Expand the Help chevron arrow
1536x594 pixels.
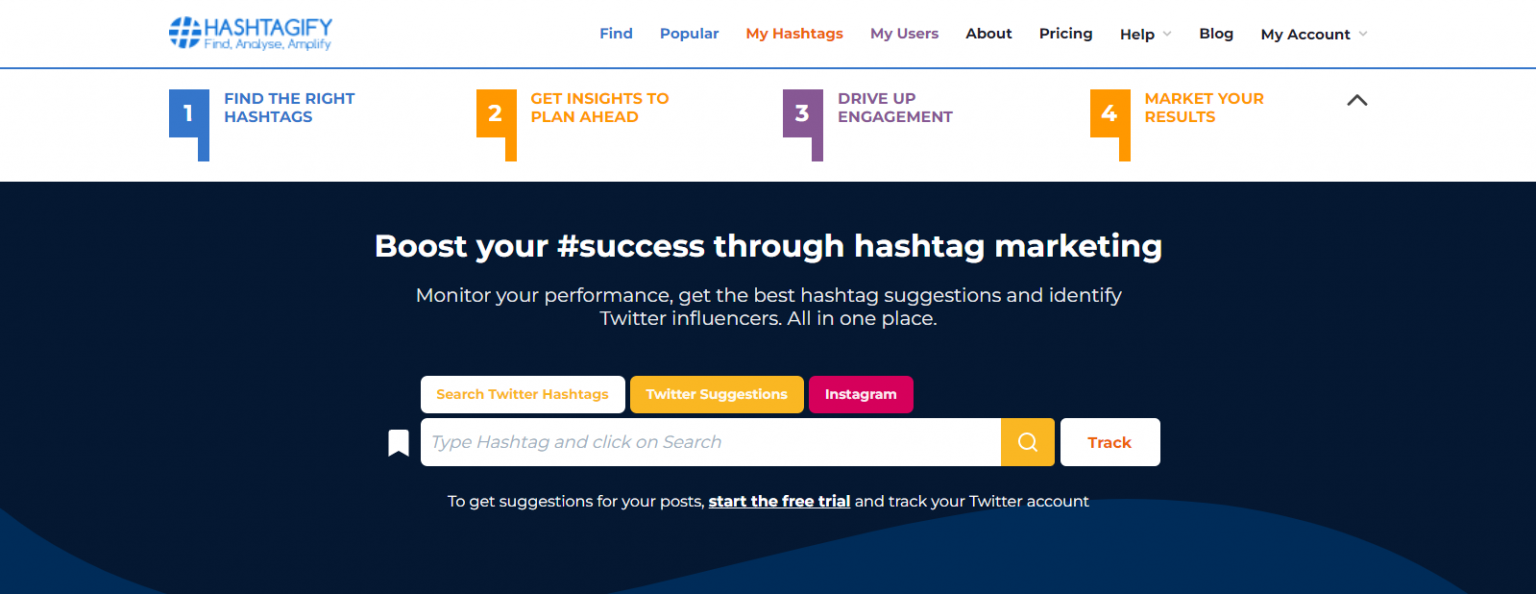(1166, 35)
